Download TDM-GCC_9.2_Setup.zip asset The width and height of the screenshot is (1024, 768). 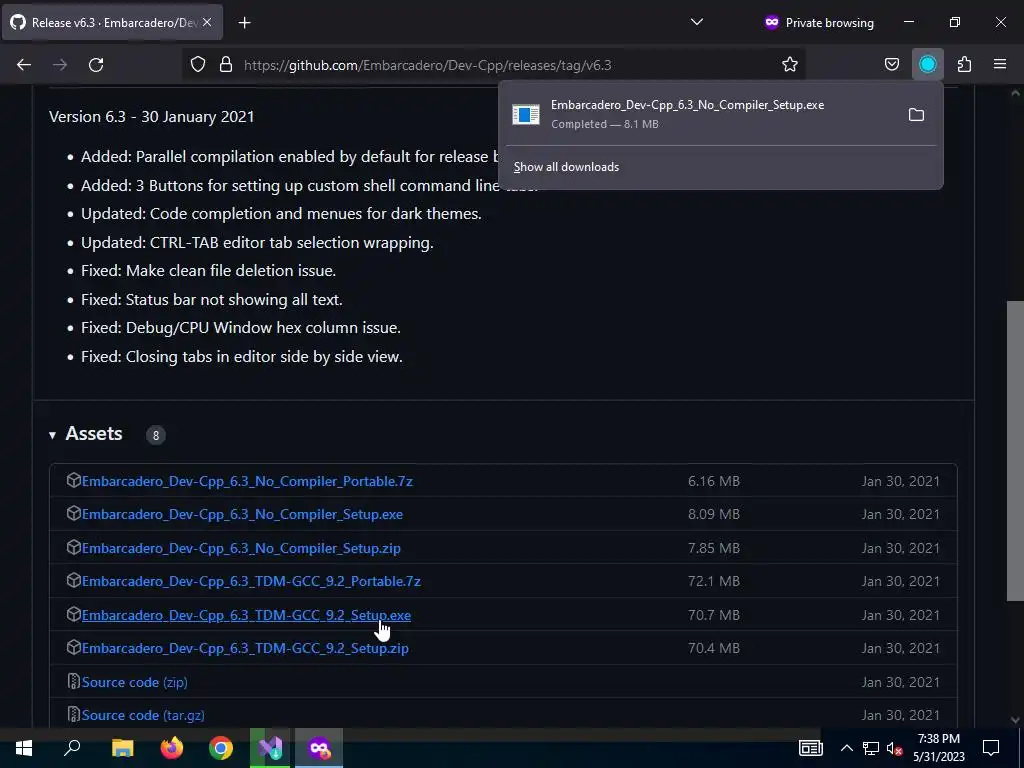pyautogui.click(x=245, y=648)
